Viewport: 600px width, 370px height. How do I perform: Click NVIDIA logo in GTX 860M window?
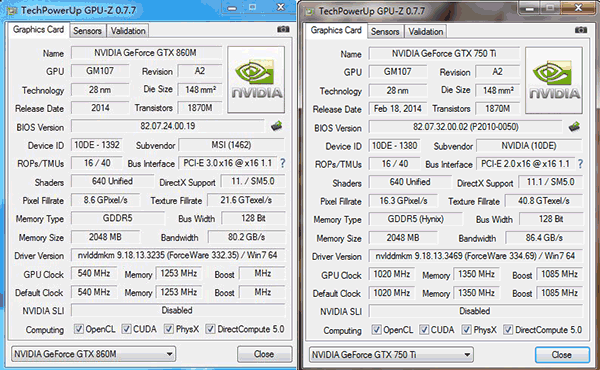256,80
